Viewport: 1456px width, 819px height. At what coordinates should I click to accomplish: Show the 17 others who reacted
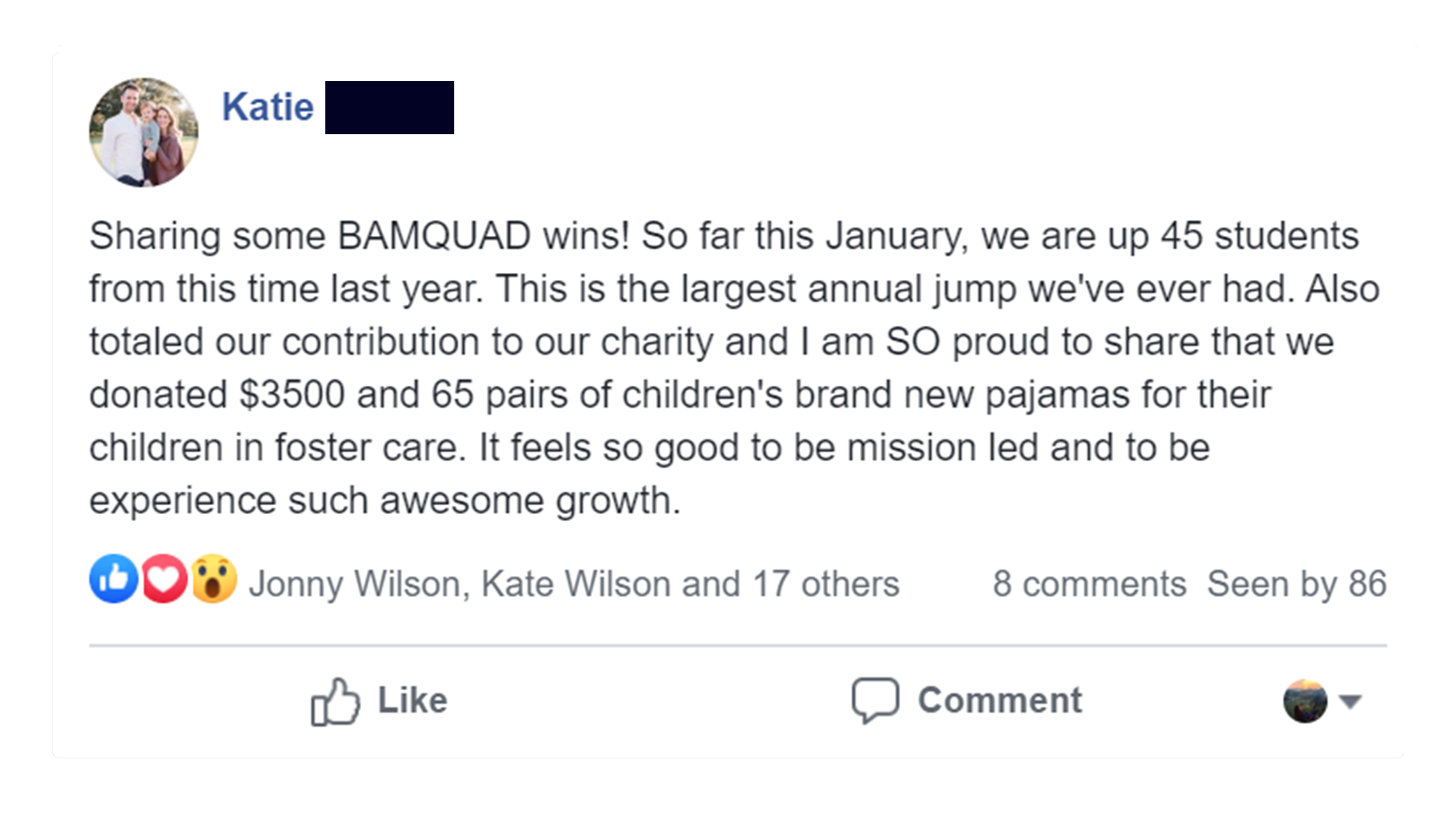tap(826, 584)
